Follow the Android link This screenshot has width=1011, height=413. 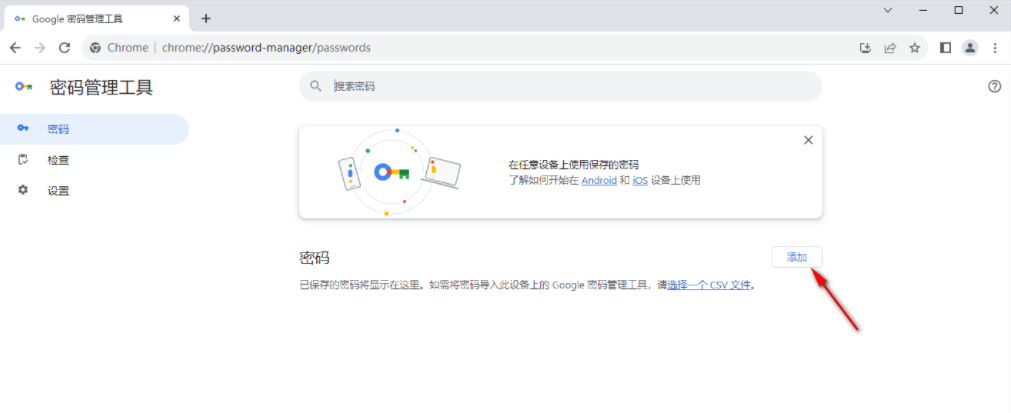(x=599, y=180)
